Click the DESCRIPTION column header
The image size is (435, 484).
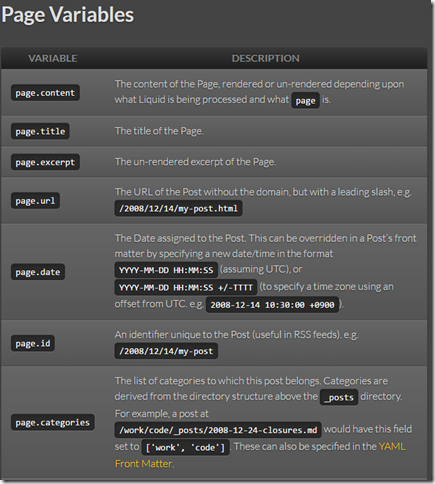(266, 58)
